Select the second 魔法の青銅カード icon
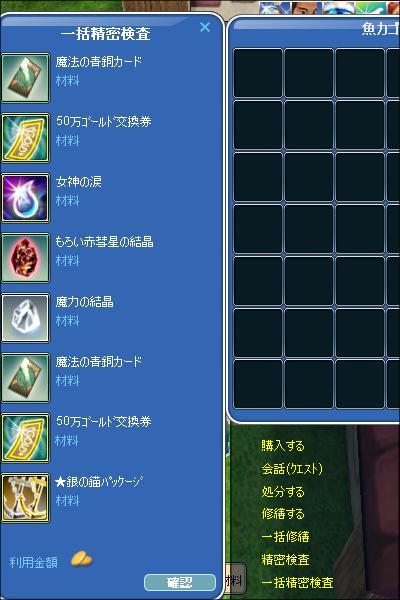The width and height of the screenshot is (400, 600). [x=25, y=378]
